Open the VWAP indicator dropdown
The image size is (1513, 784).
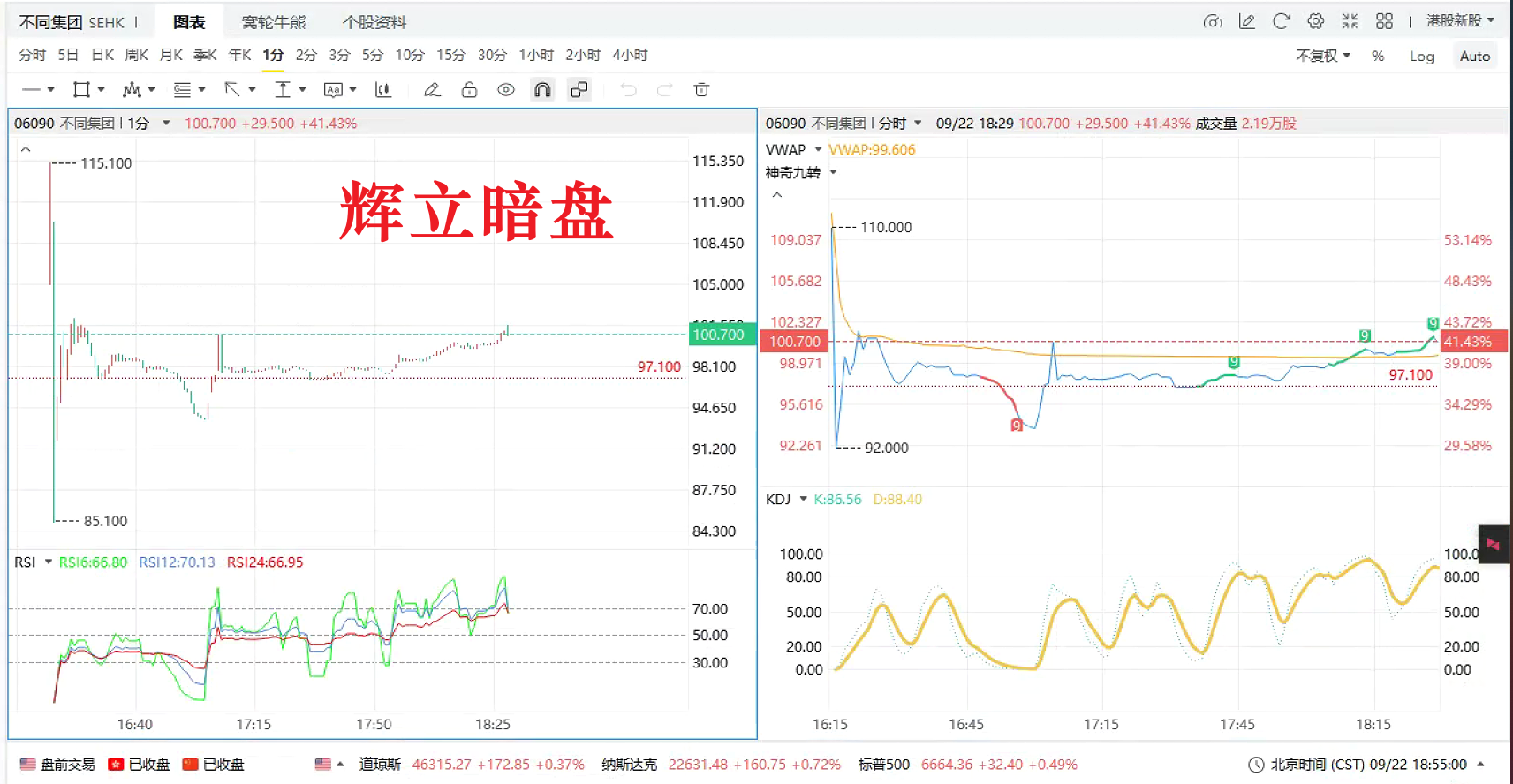coord(819,149)
